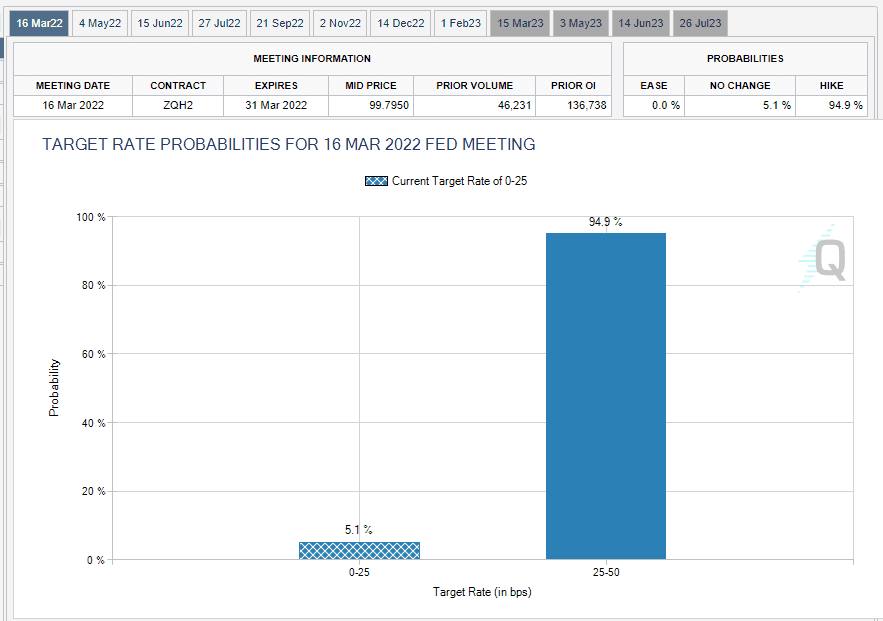Click the hatched legend swatch icon
The image size is (883, 621).
pos(376,181)
